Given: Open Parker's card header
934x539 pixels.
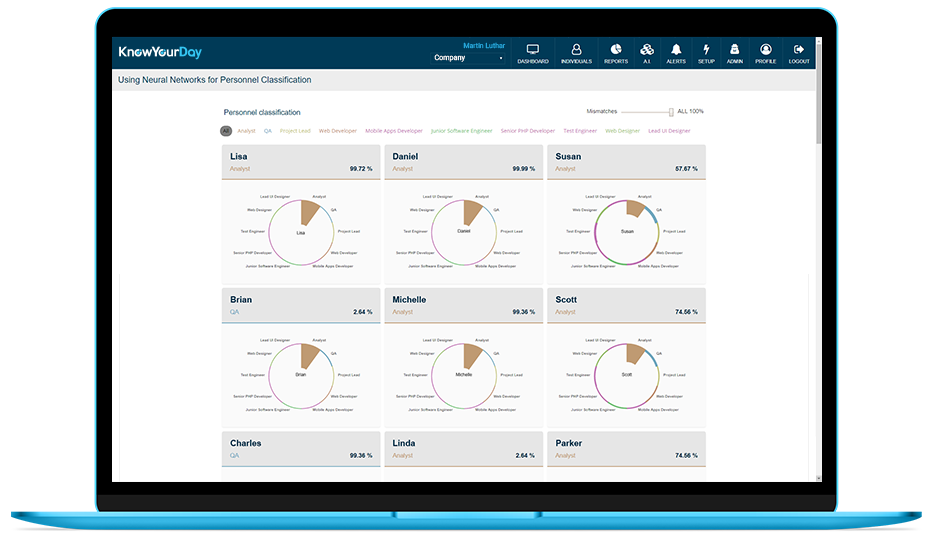Looking at the screenshot, I should pos(626,449).
